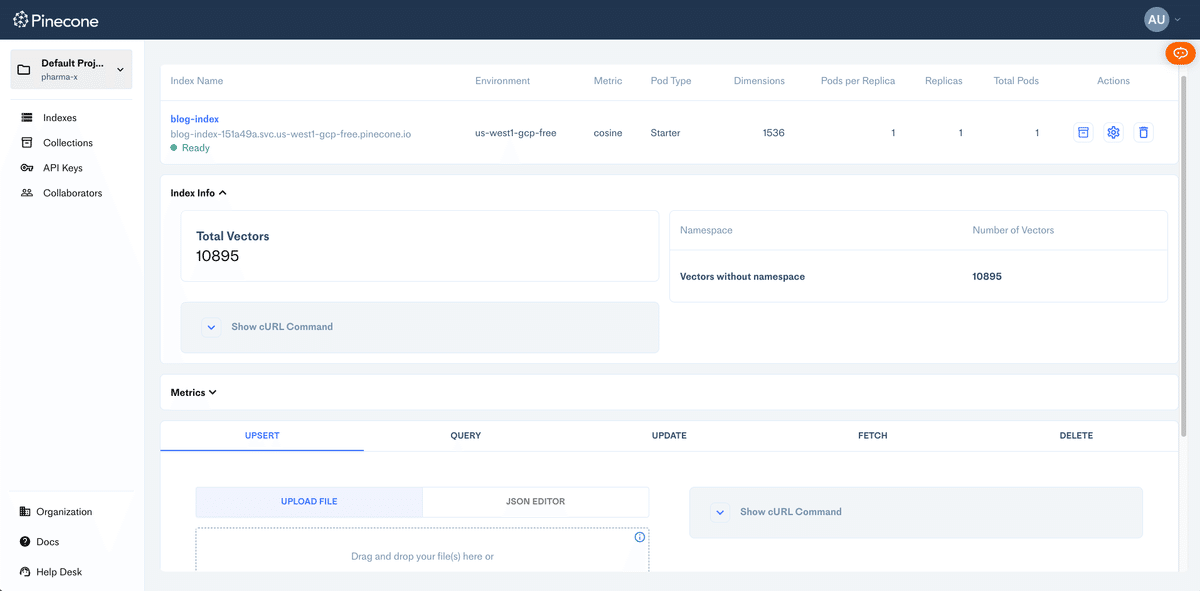Delete blog-index using trash icon
The height and width of the screenshot is (591, 1200).
click(x=1144, y=132)
